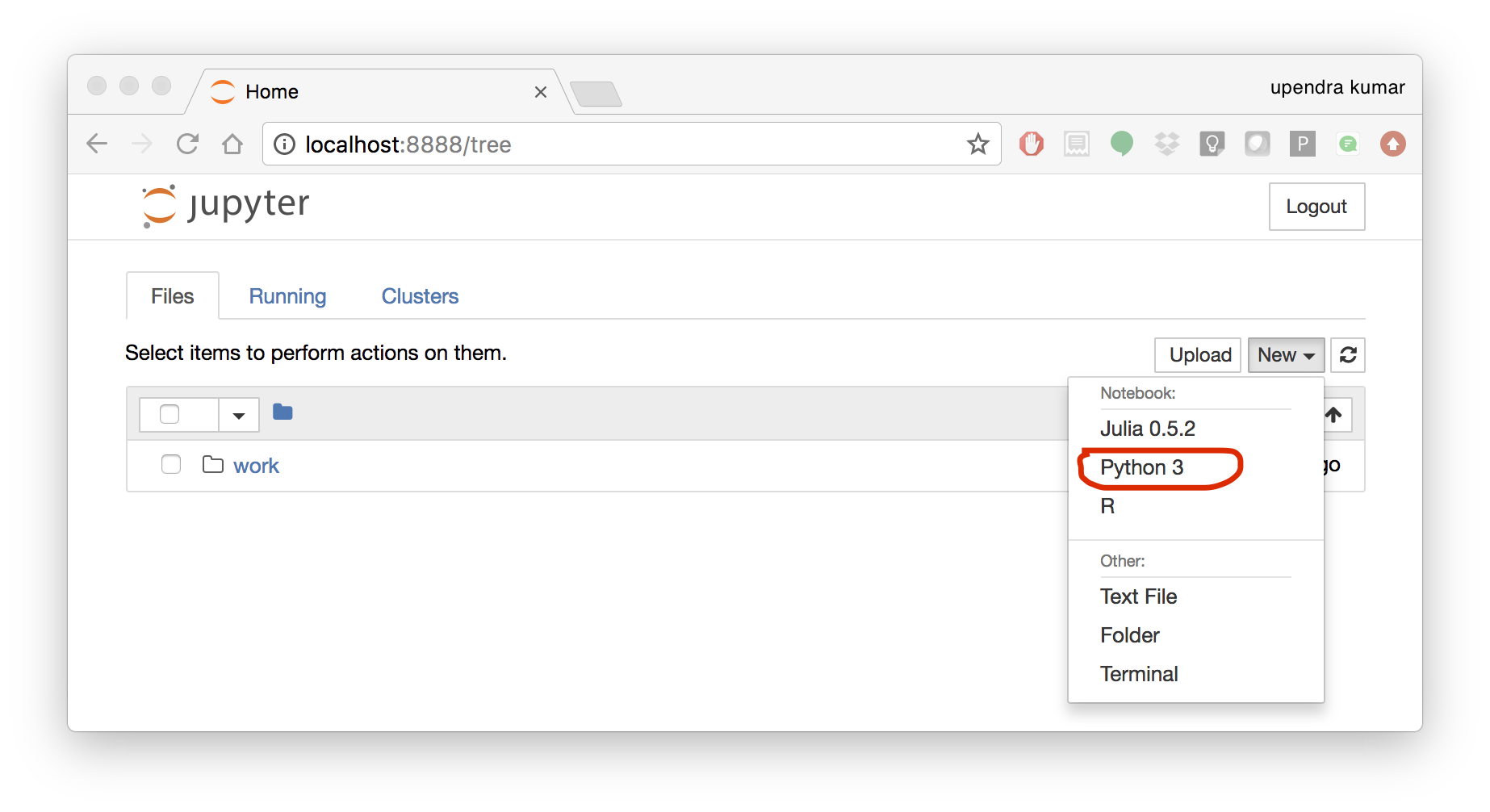1490x812 pixels.
Task: Open the green speech bubble extension
Action: [1122, 144]
